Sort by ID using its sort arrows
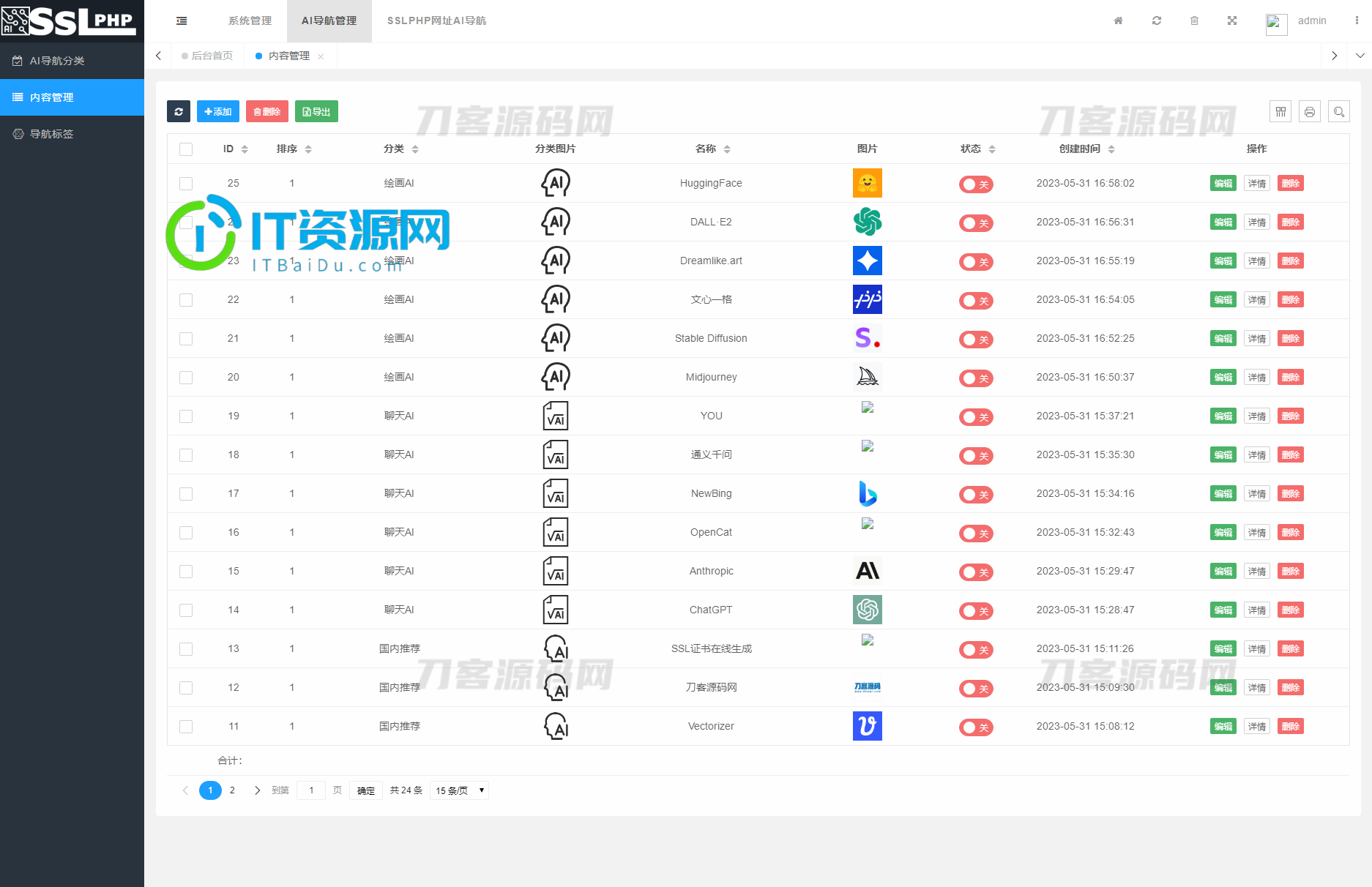Screen dimensions: 1372x887 coord(245,149)
